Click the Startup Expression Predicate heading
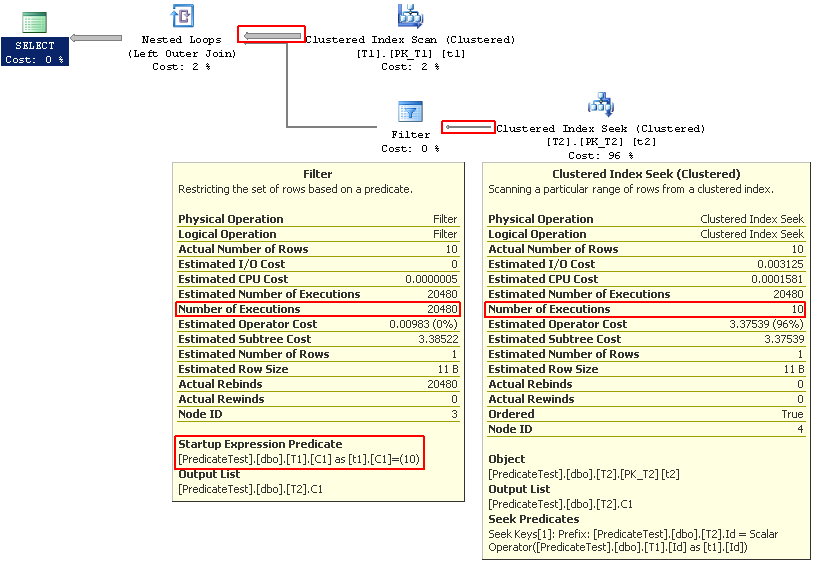Viewport: 819px width, 568px height. pos(260,444)
